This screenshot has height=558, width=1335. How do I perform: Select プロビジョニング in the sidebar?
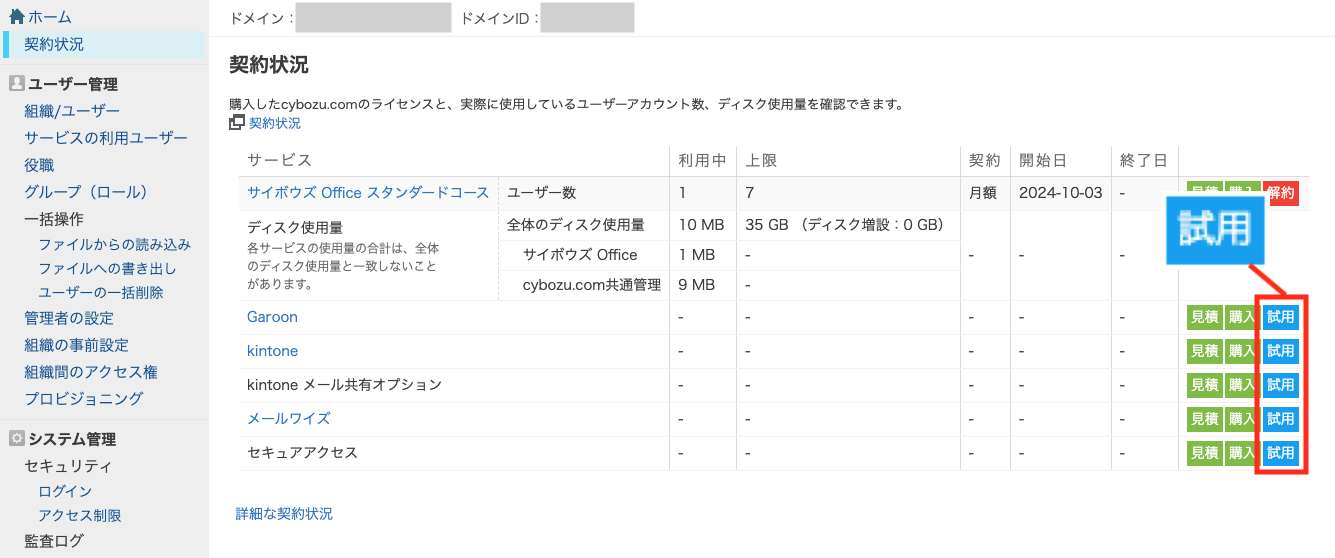(84, 399)
